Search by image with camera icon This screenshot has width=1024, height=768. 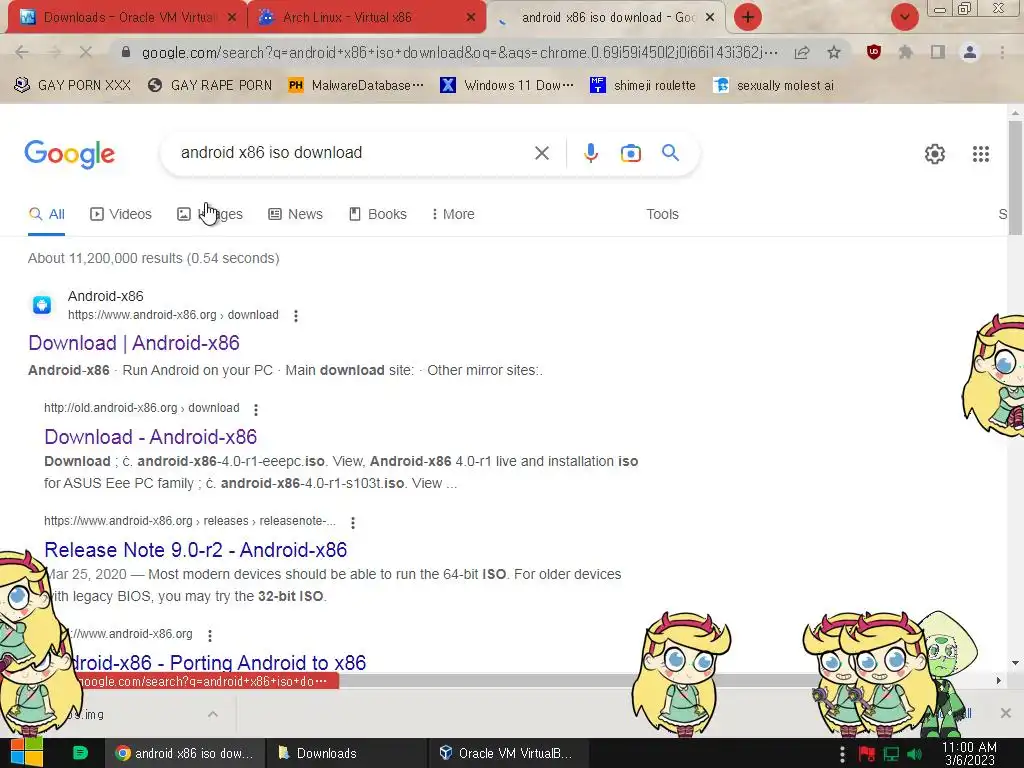(630, 153)
